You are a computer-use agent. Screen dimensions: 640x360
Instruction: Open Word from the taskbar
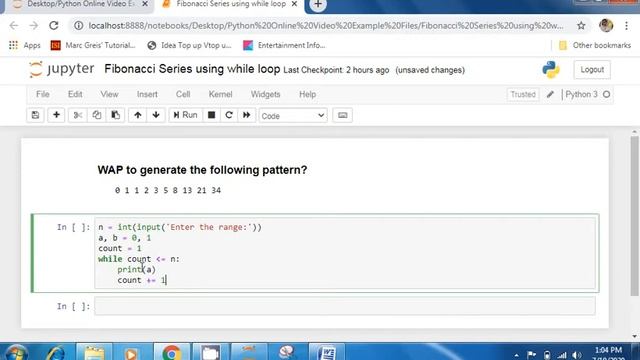click(327, 353)
